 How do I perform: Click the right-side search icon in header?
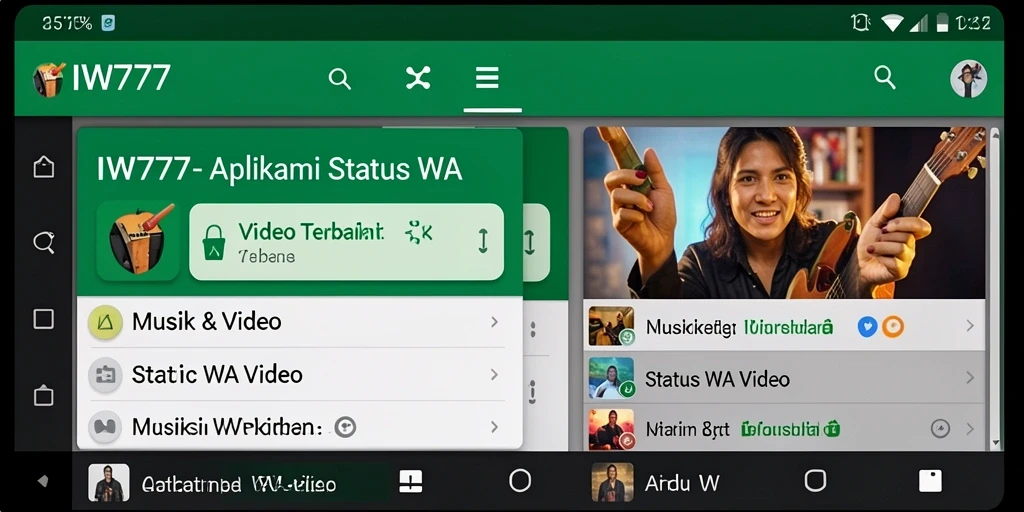click(x=885, y=77)
